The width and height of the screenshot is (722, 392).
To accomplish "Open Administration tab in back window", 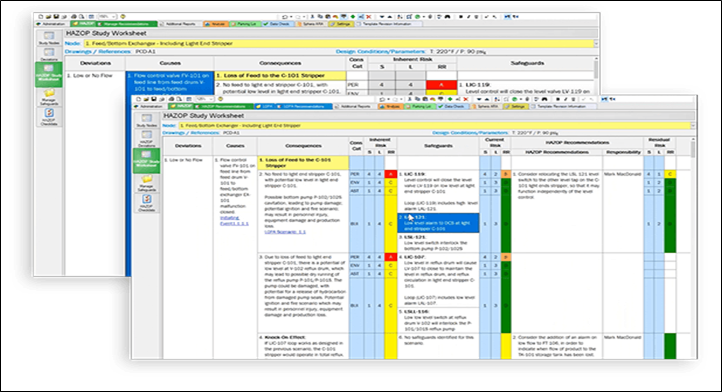I will pos(53,24).
